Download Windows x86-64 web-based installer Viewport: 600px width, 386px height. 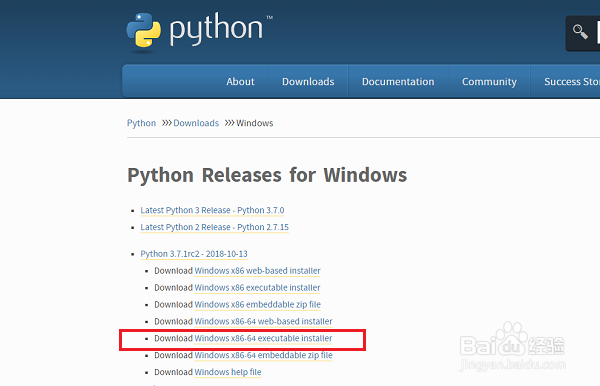(263, 321)
